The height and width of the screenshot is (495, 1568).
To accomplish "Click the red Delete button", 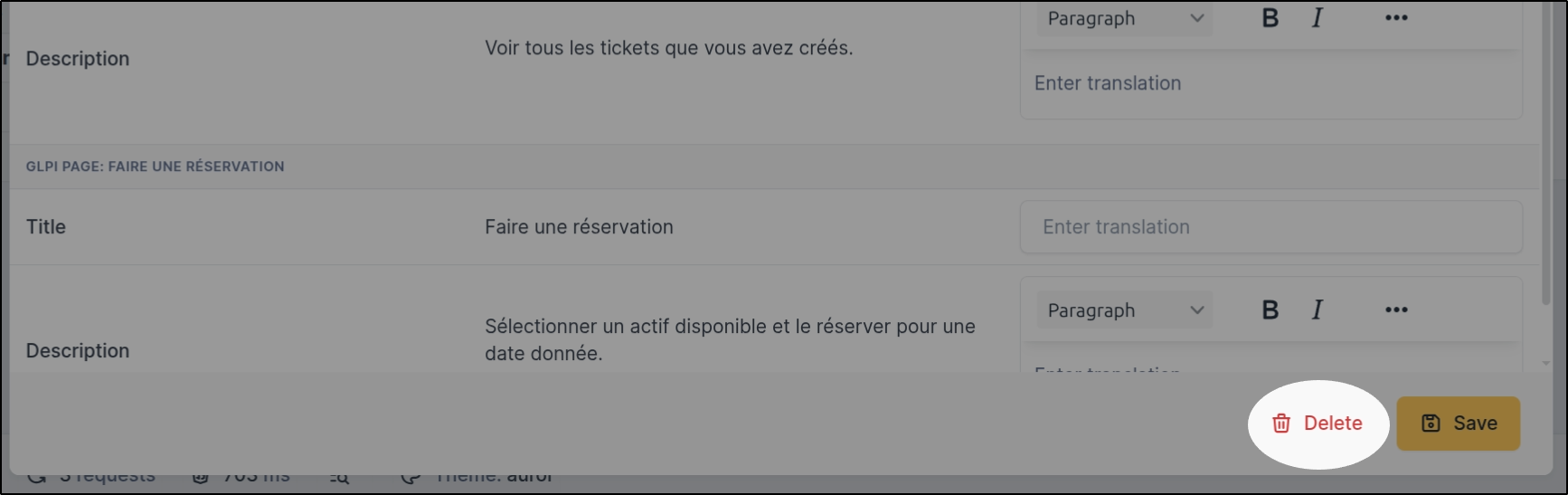I will pos(1318,424).
